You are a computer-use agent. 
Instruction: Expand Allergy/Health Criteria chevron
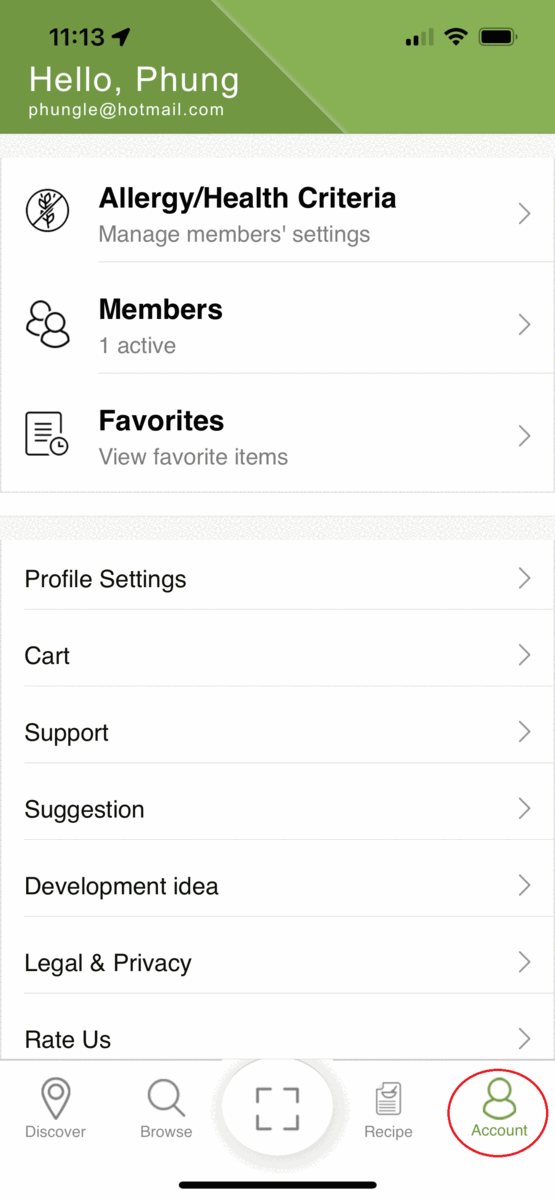524,213
